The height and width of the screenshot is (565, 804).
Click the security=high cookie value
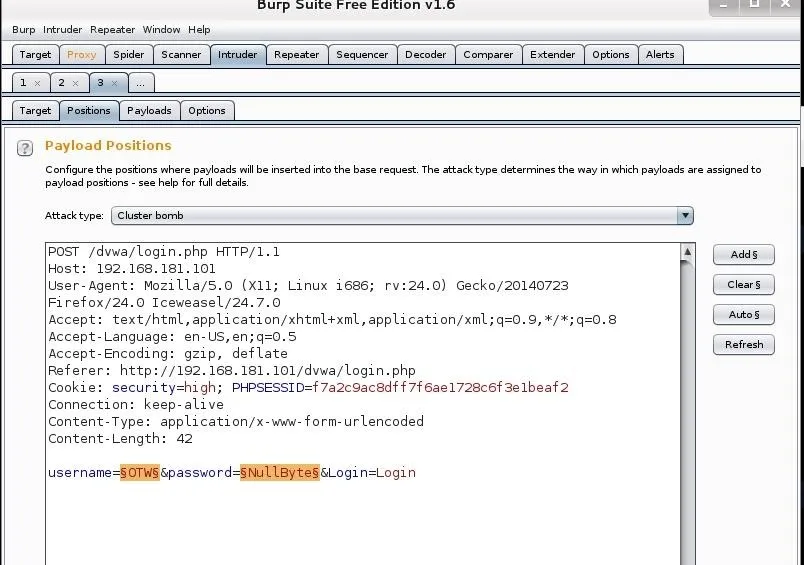164,388
